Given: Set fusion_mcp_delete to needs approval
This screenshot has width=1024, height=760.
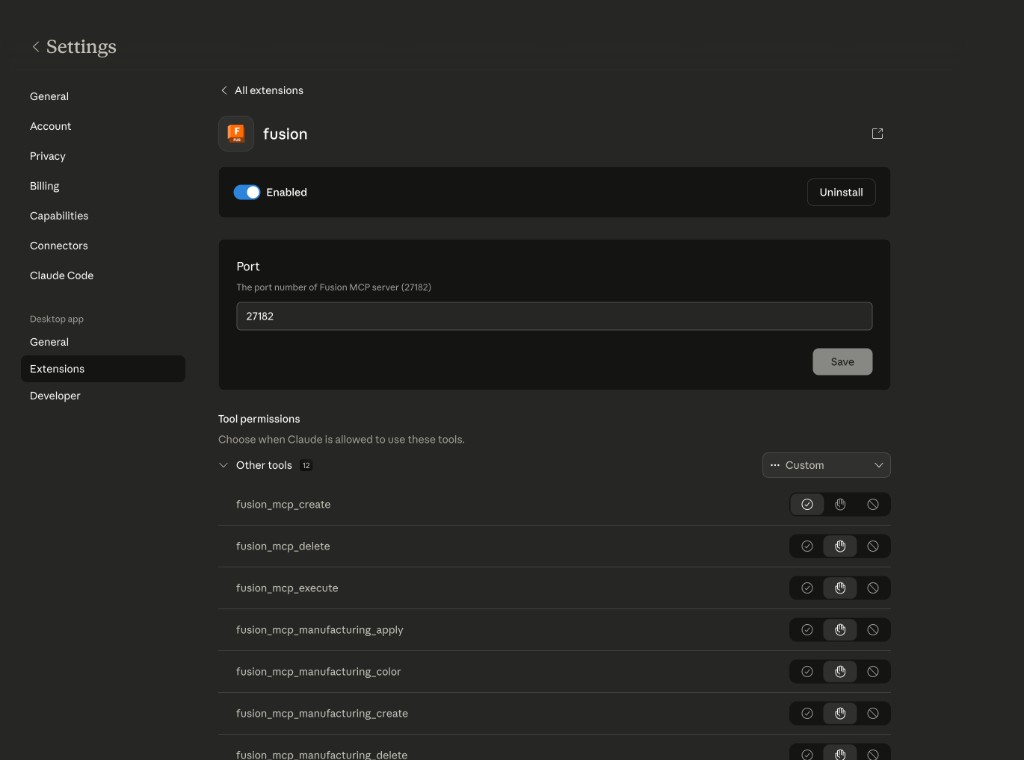Looking at the screenshot, I should (840, 546).
